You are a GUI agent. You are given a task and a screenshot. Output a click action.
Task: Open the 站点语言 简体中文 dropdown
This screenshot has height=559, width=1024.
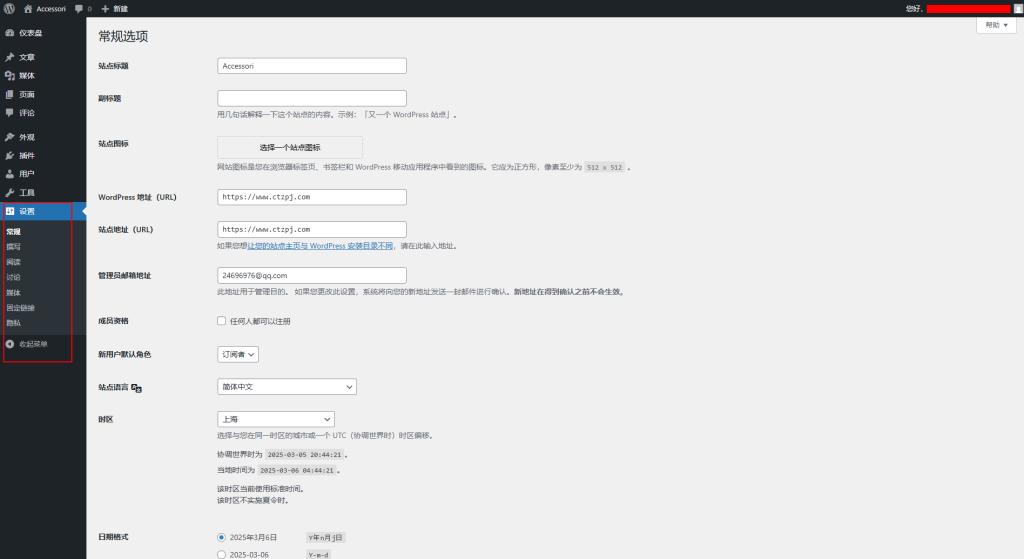[287, 387]
